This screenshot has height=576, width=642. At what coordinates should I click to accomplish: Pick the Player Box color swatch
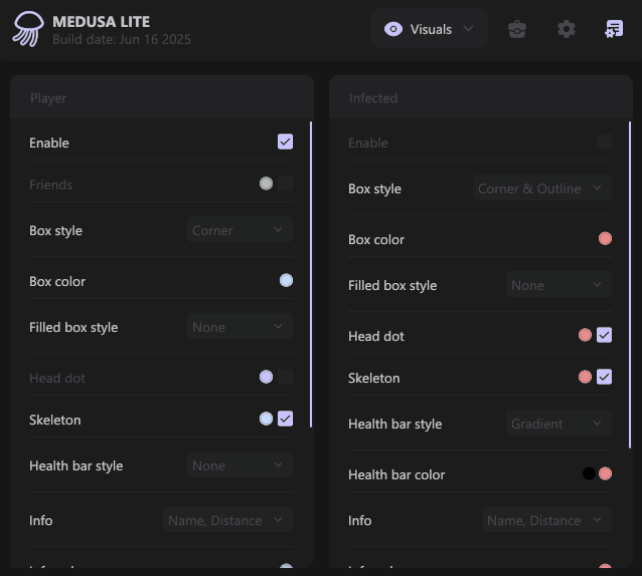[x=286, y=281]
